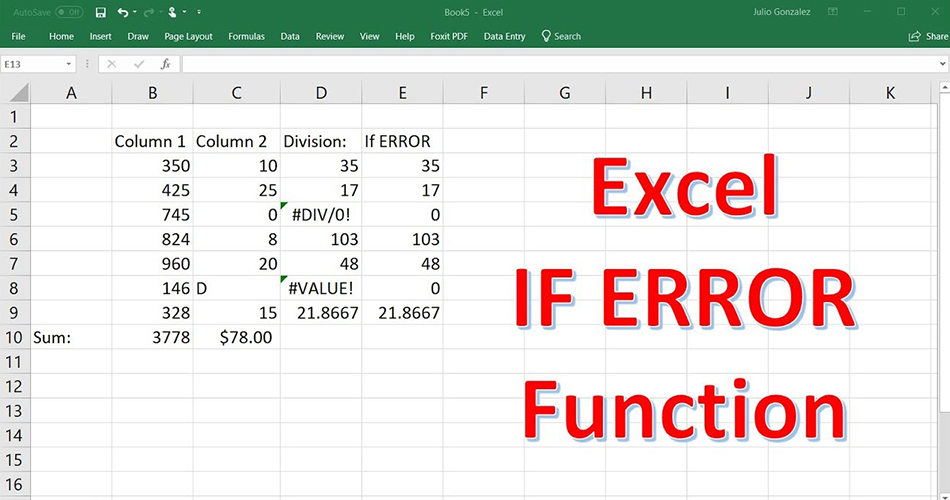The height and width of the screenshot is (500, 950).
Task: Click the Cancel X icon beside formula bar
Action: pos(112,64)
